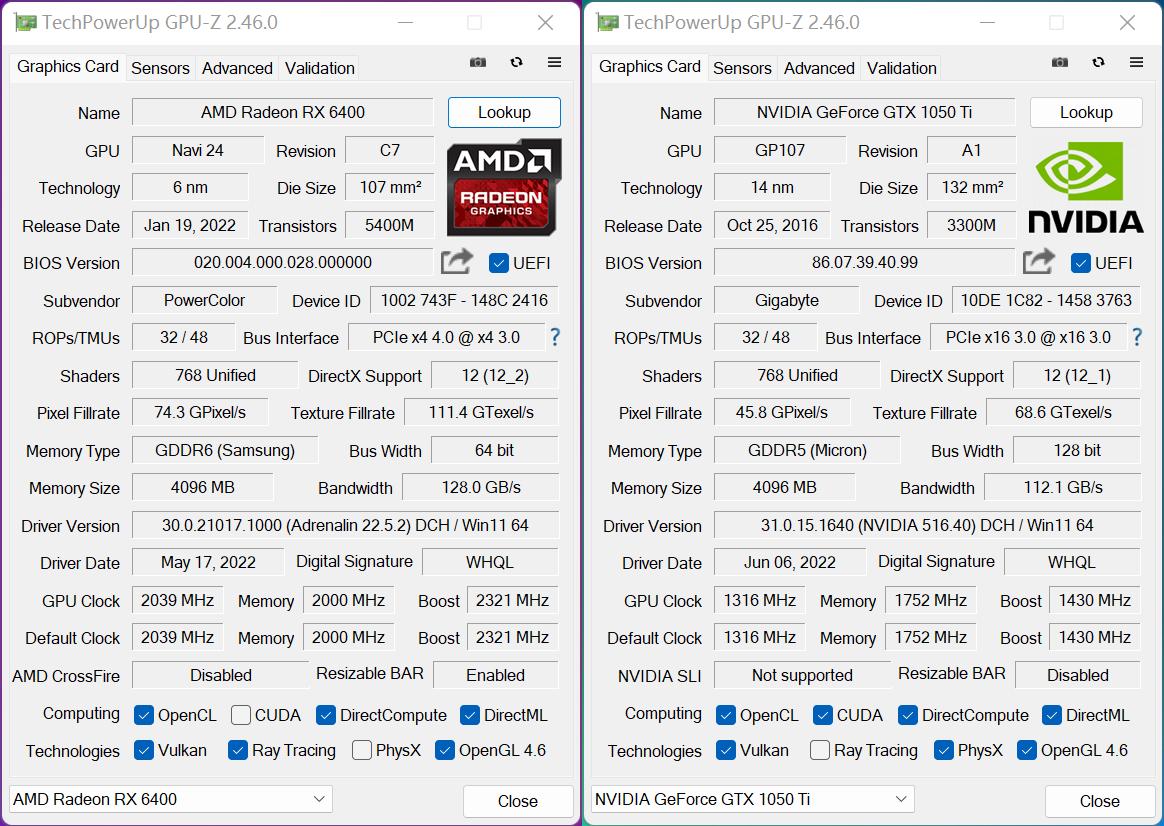Screen dimensions: 1164x826
Task: Take a screenshot using the camera icon
Action: pos(477,62)
